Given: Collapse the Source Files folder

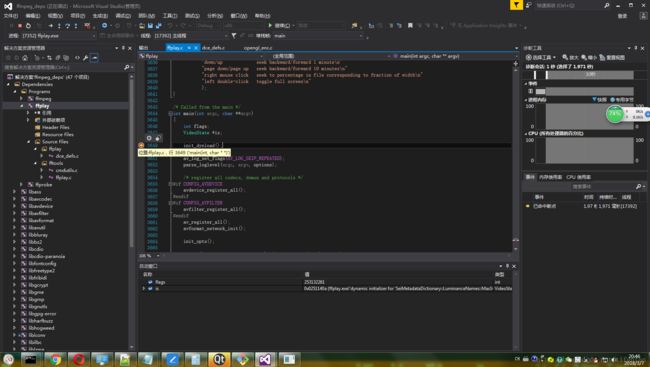Looking at the screenshot, I should [x=29, y=141].
